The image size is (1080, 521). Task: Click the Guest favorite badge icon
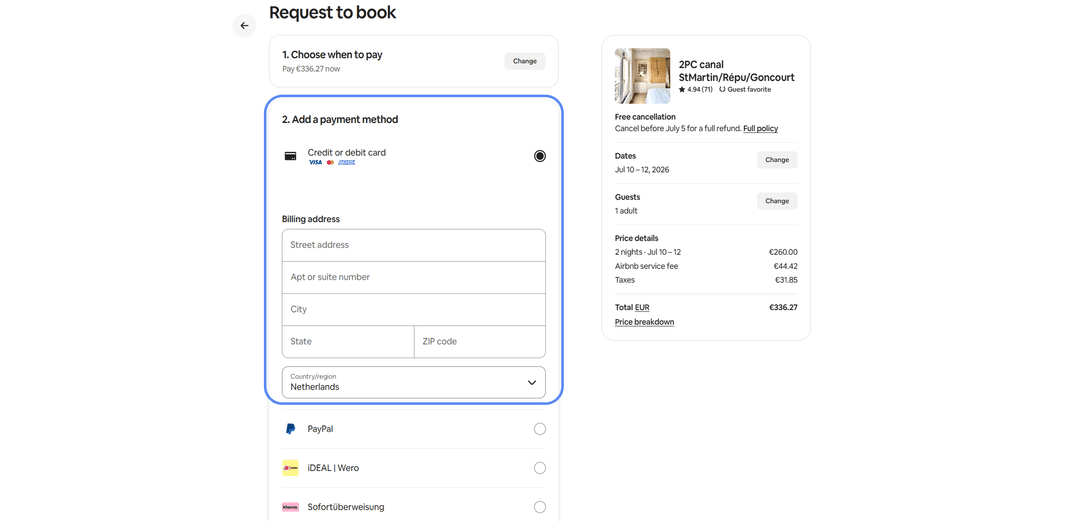[x=722, y=90]
